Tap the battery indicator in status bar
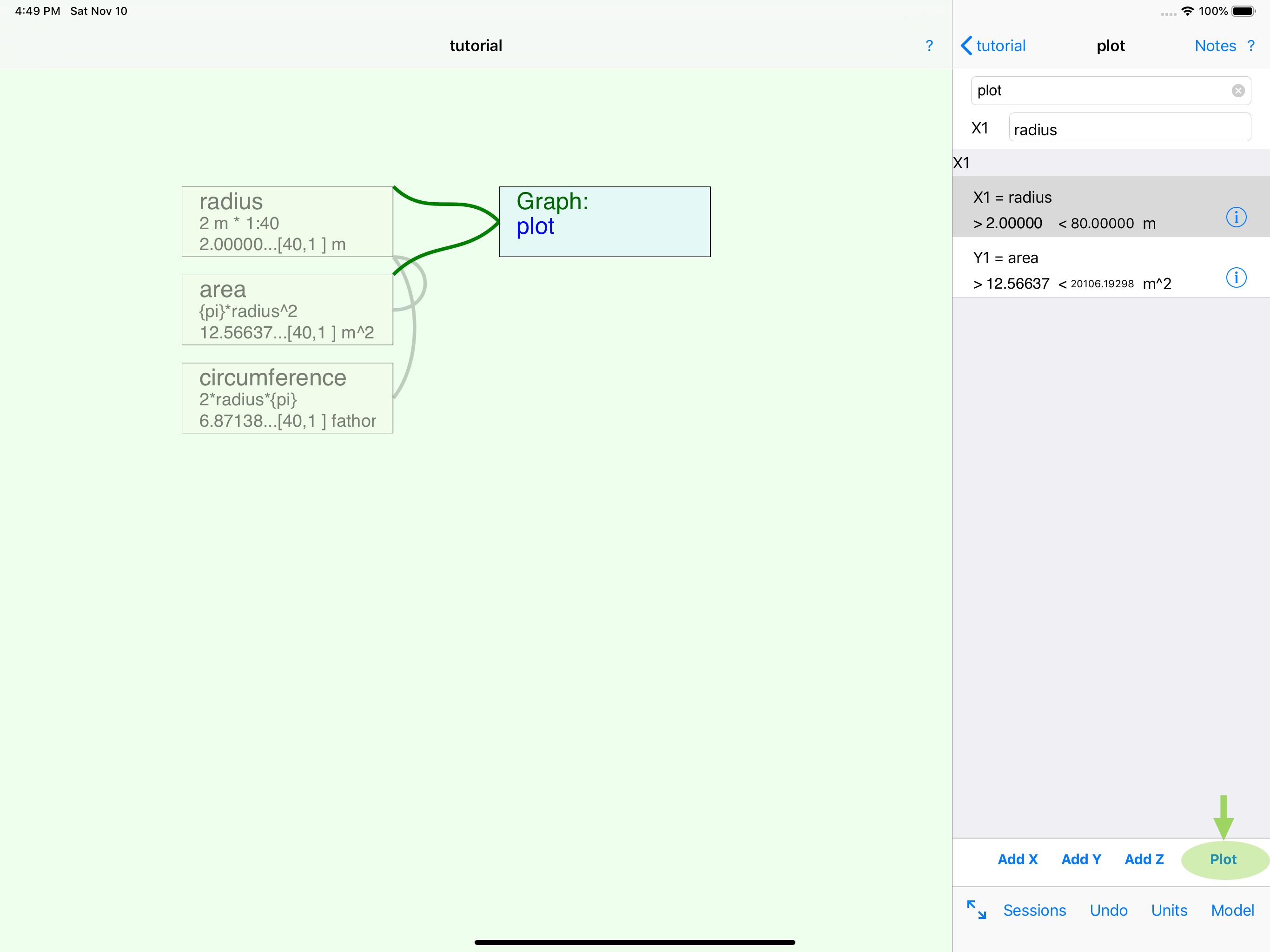Screen dimensions: 1270x952 (x=1244, y=12)
